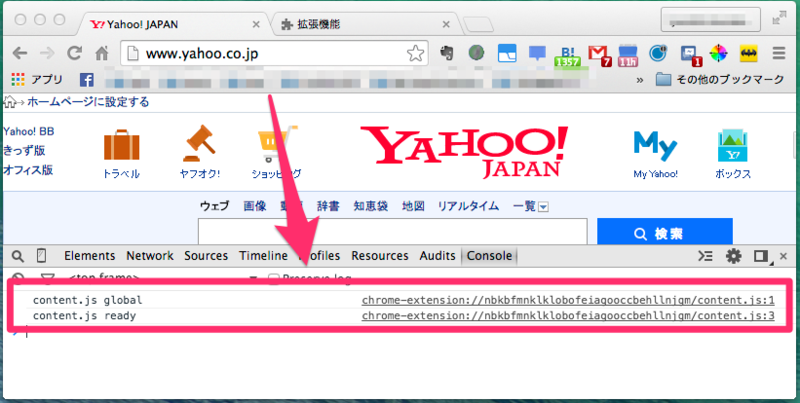
Task: Open その他のブックマーク folder
Action: (x=720, y=80)
